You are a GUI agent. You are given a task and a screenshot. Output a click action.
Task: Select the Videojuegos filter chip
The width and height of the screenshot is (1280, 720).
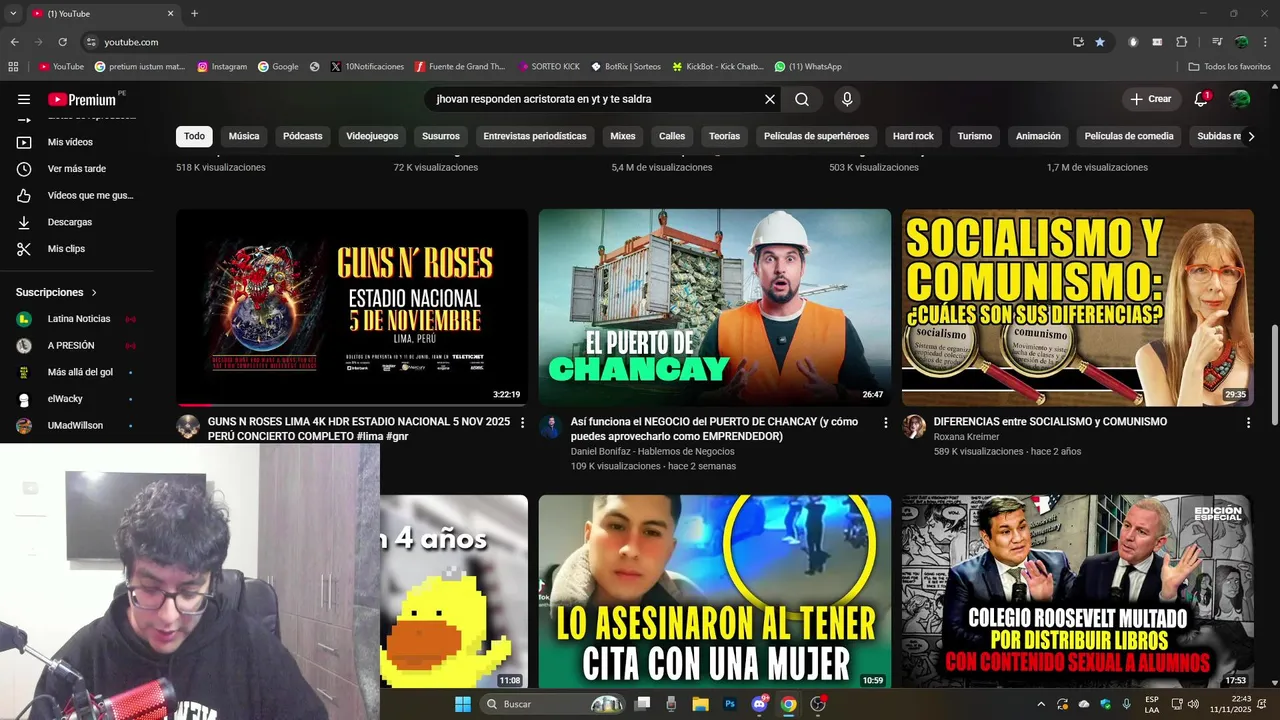372,136
